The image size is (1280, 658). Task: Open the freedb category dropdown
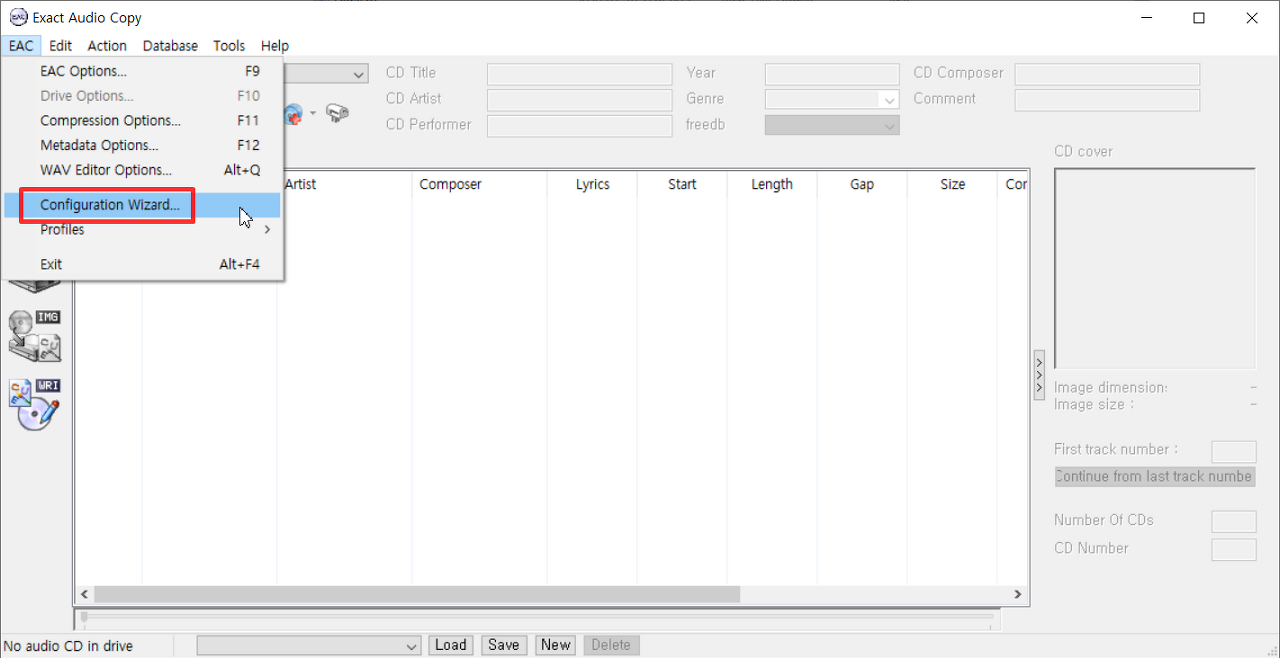[832, 125]
